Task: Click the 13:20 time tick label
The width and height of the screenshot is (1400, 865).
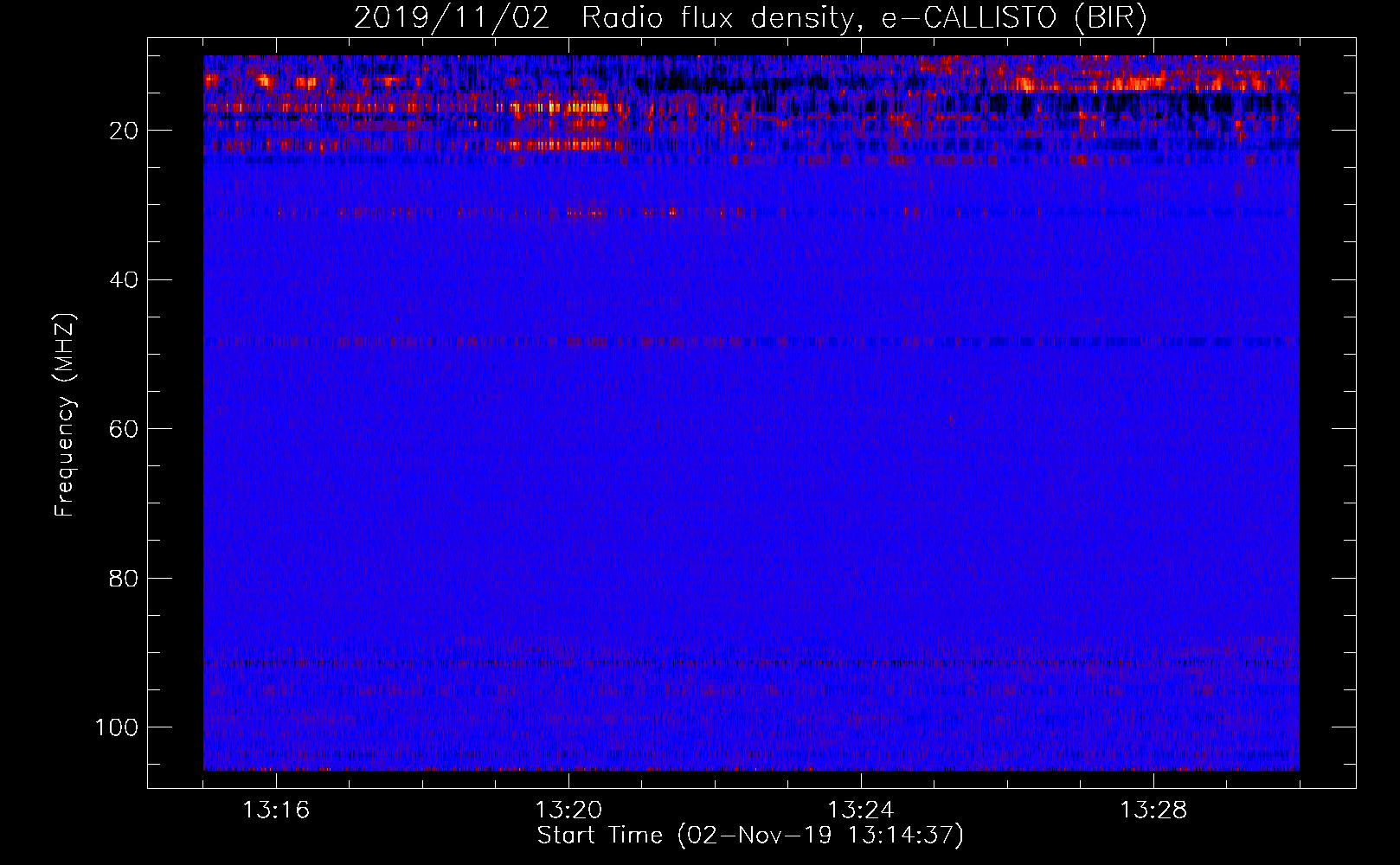Action: tap(568, 811)
